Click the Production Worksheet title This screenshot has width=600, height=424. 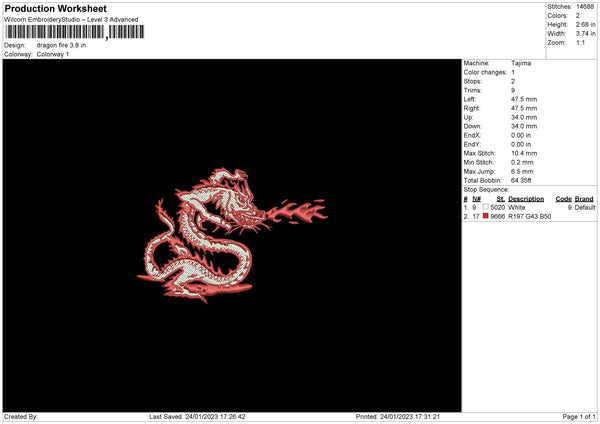coord(55,8)
